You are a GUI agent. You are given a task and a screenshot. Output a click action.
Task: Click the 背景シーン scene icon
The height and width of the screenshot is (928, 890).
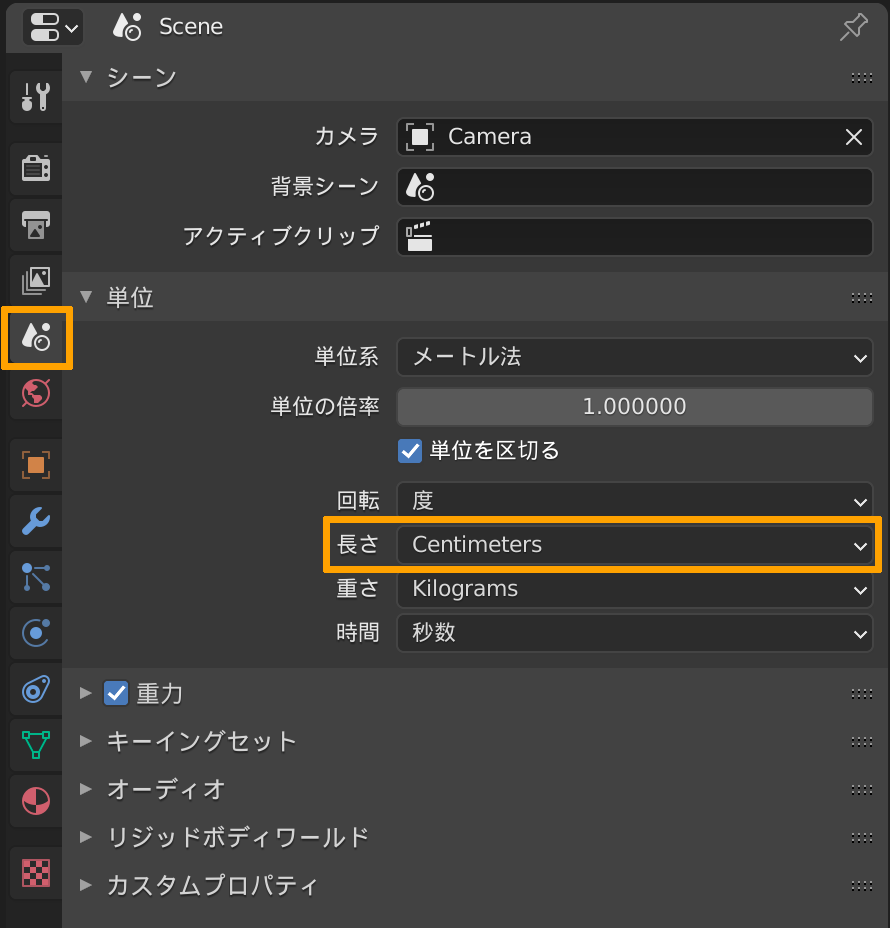click(420, 187)
